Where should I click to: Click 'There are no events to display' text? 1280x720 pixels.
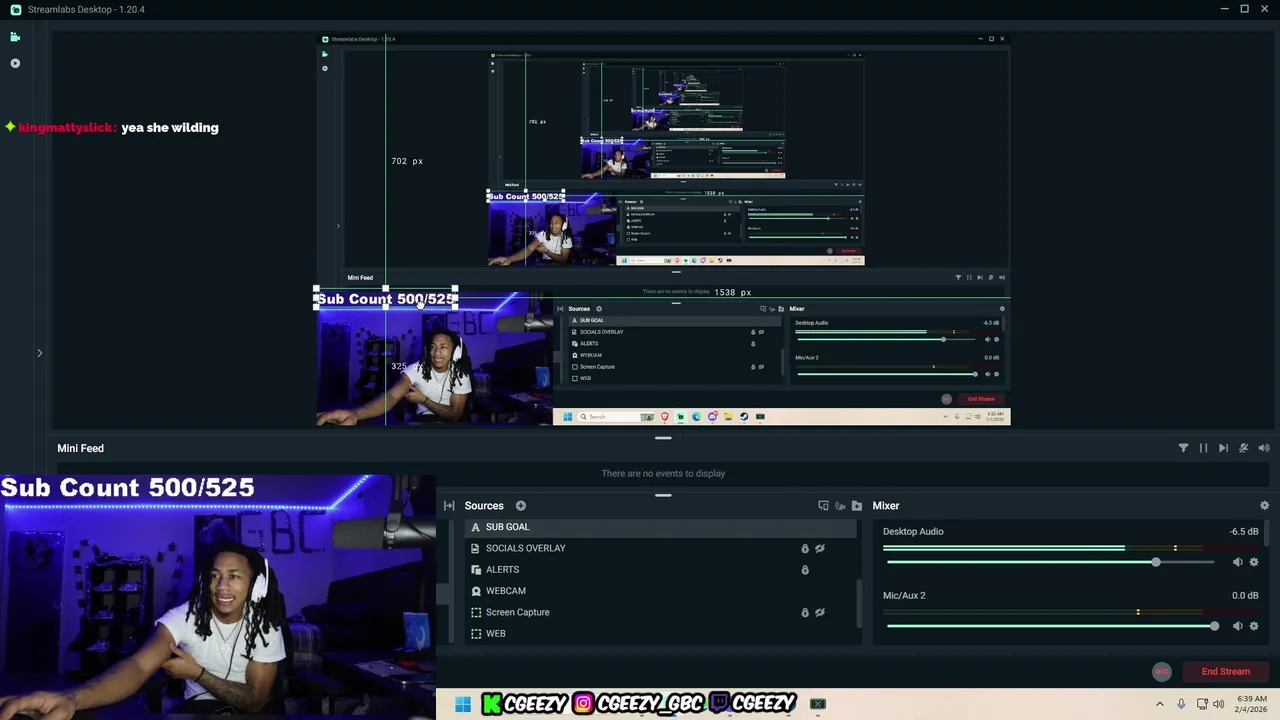663,474
